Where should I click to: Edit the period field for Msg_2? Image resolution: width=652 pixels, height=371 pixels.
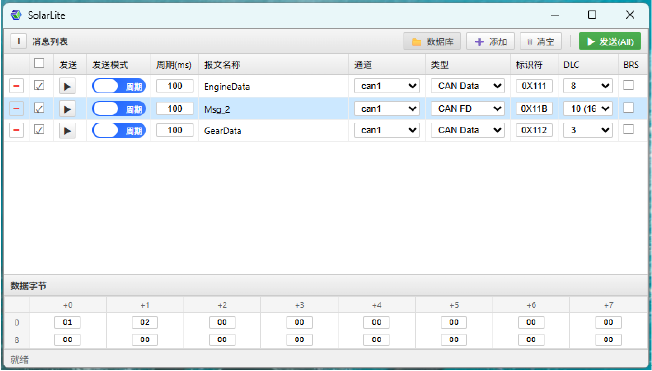tap(175, 109)
